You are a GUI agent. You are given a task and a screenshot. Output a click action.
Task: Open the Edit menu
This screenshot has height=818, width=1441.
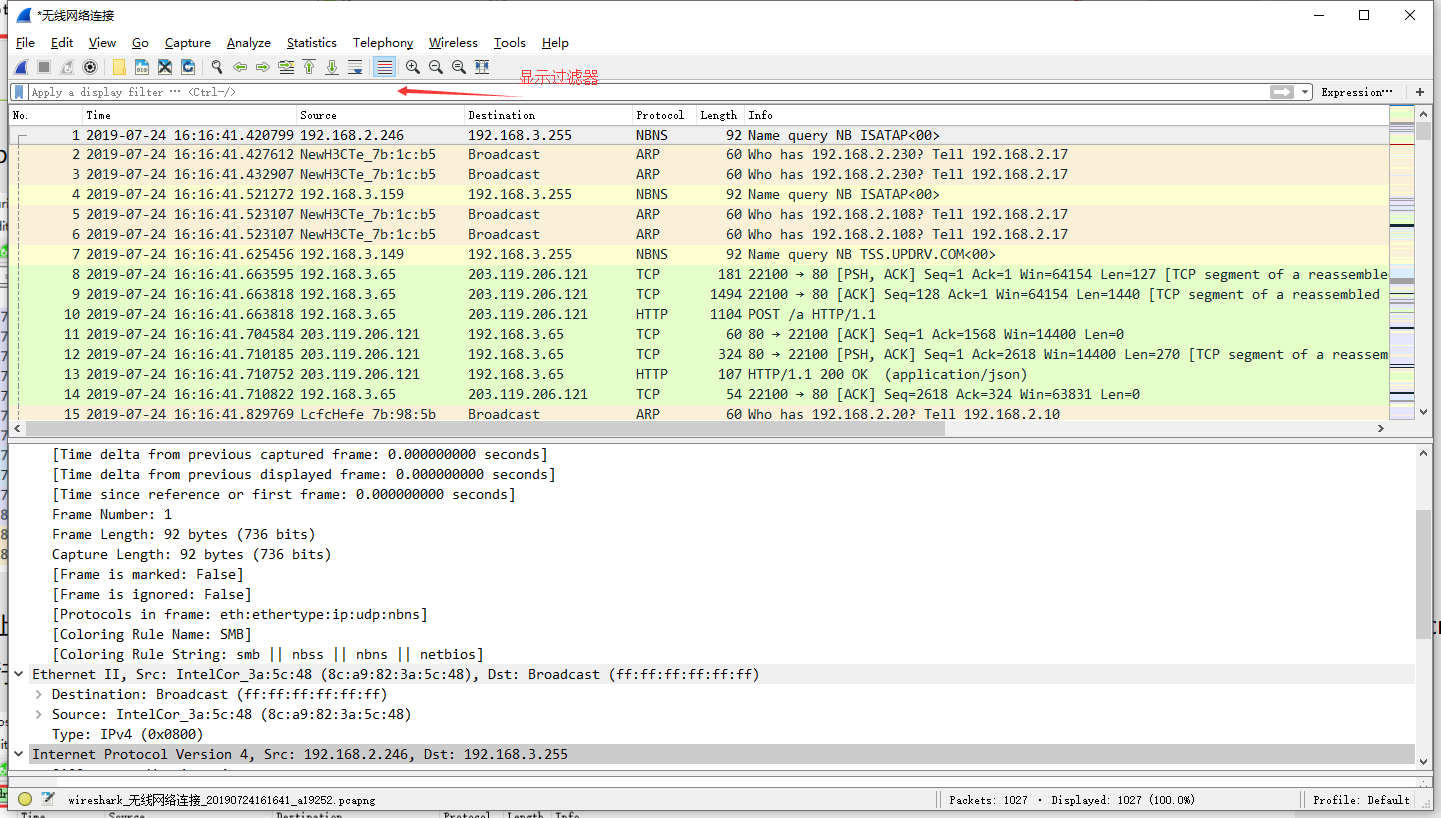(x=62, y=43)
